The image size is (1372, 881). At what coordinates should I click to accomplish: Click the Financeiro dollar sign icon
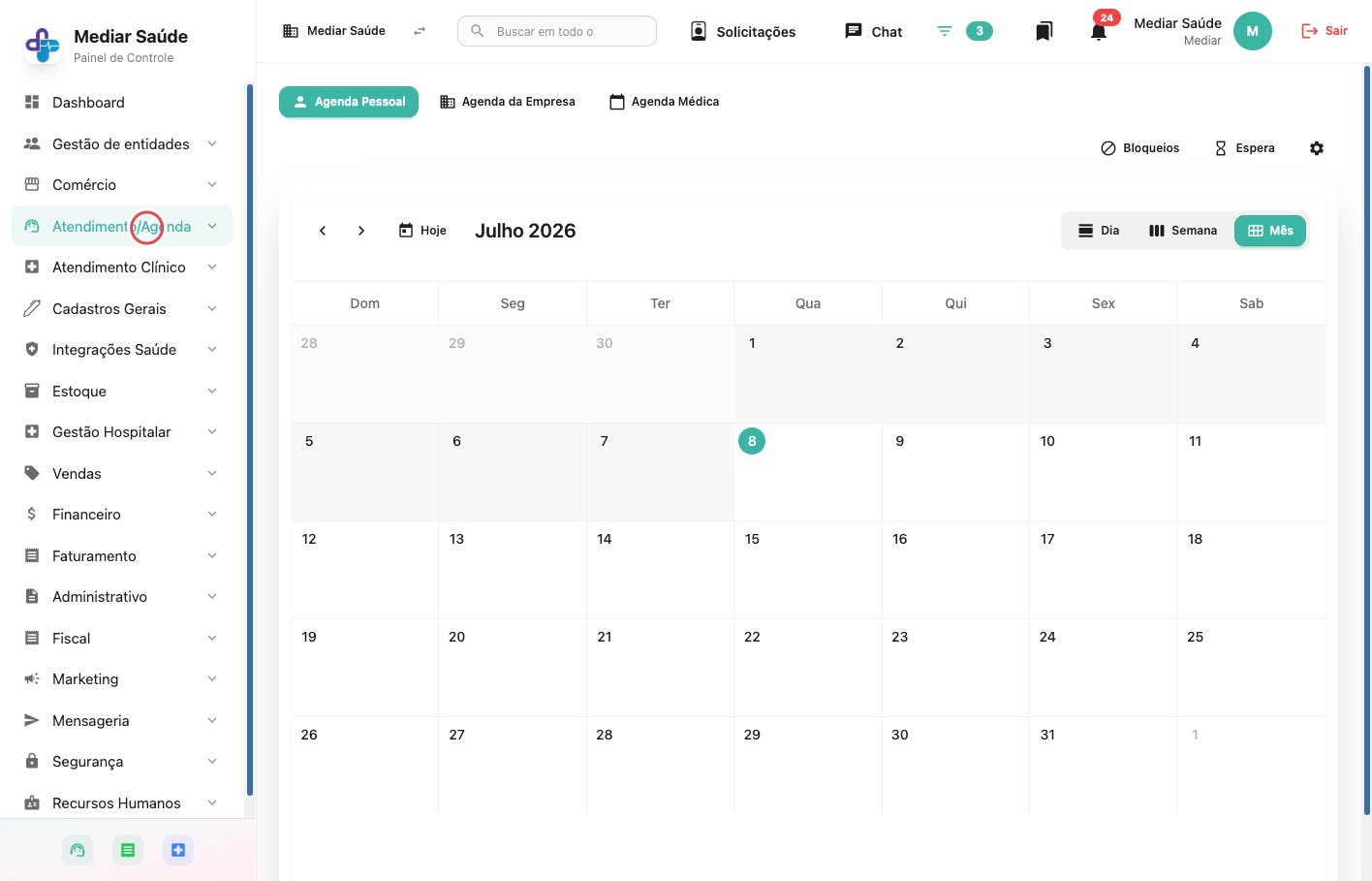32,514
